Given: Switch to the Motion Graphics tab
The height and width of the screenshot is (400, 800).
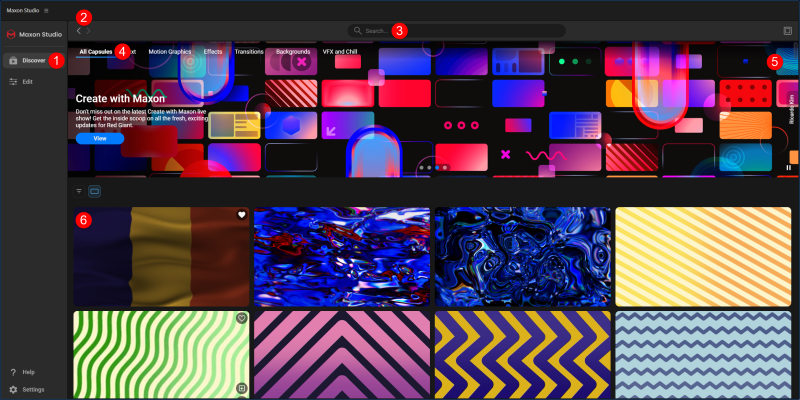Looking at the screenshot, I should 170,51.
